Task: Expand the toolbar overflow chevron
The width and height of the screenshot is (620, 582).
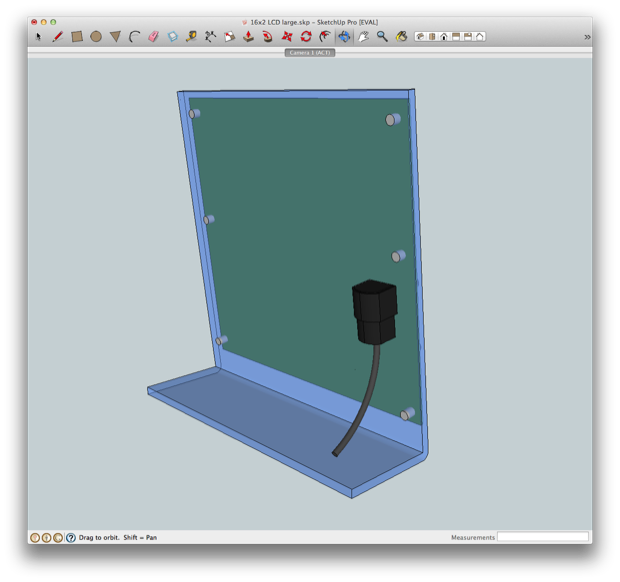Action: click(x=587, y=37)
